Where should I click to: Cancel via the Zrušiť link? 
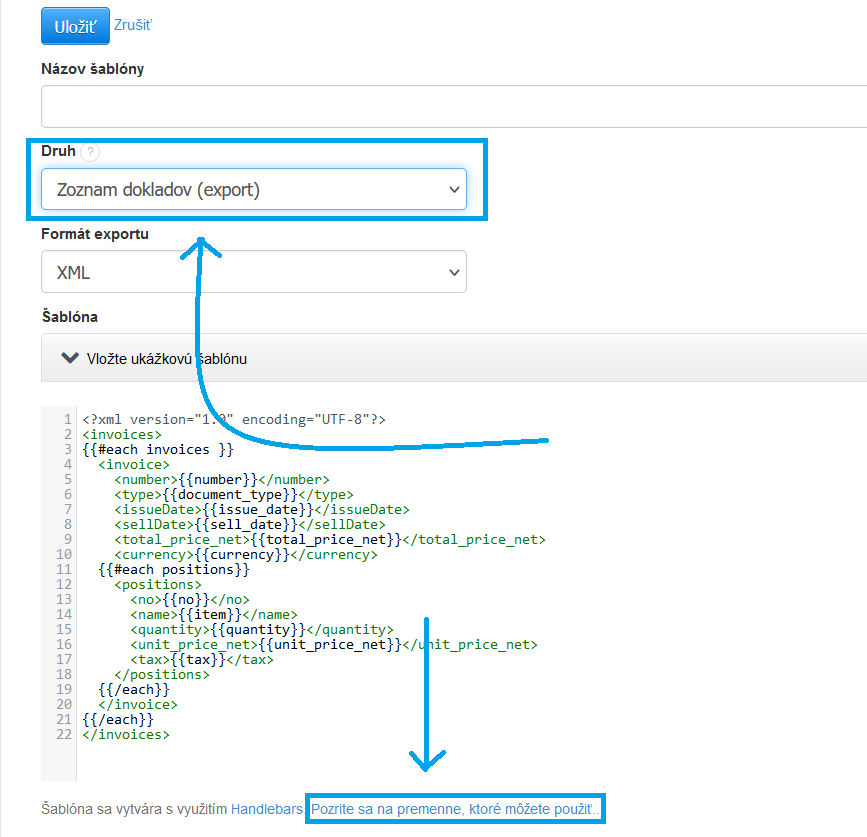[133, 24]
